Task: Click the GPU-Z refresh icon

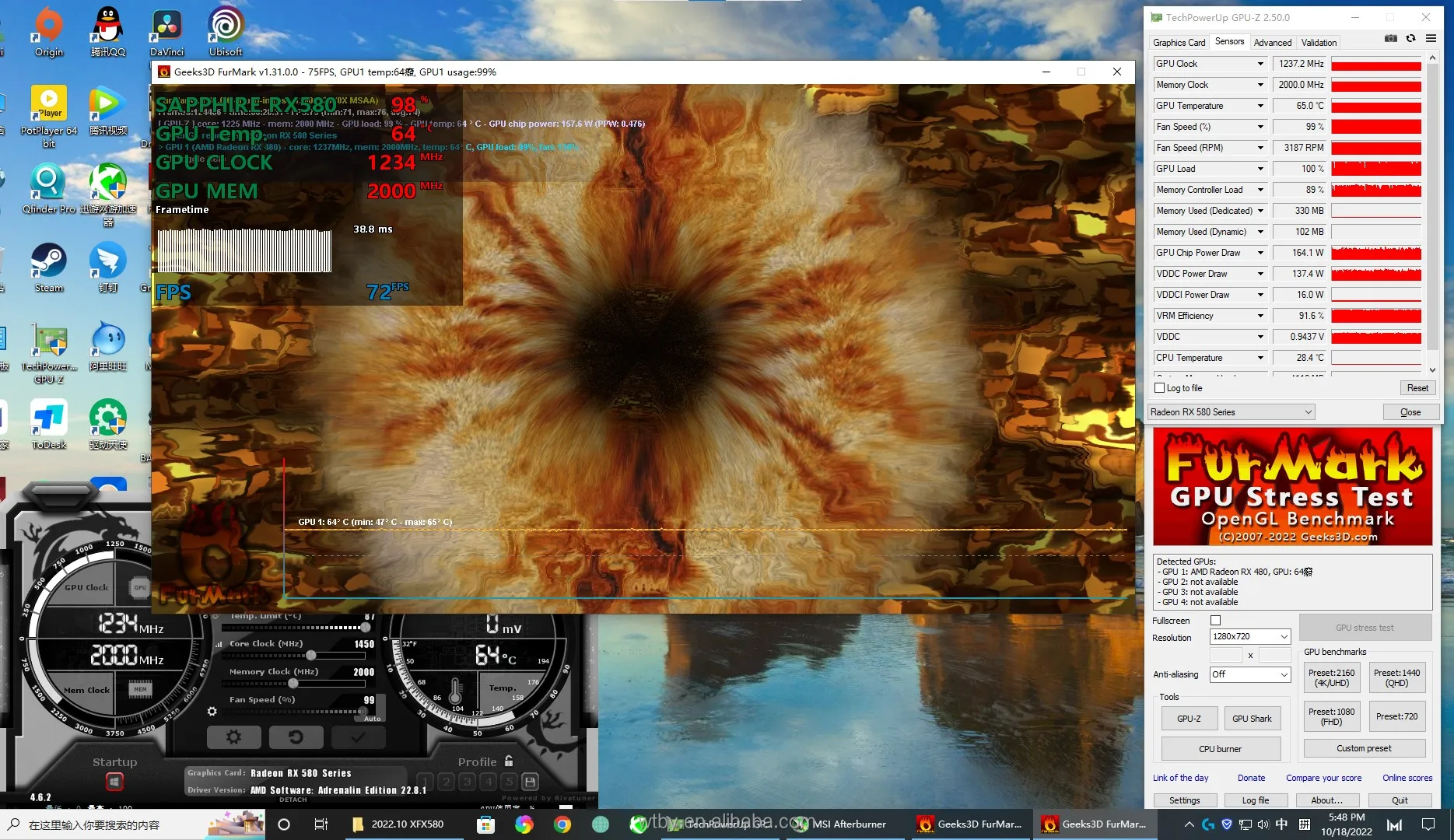Action: click(1410, 38)
